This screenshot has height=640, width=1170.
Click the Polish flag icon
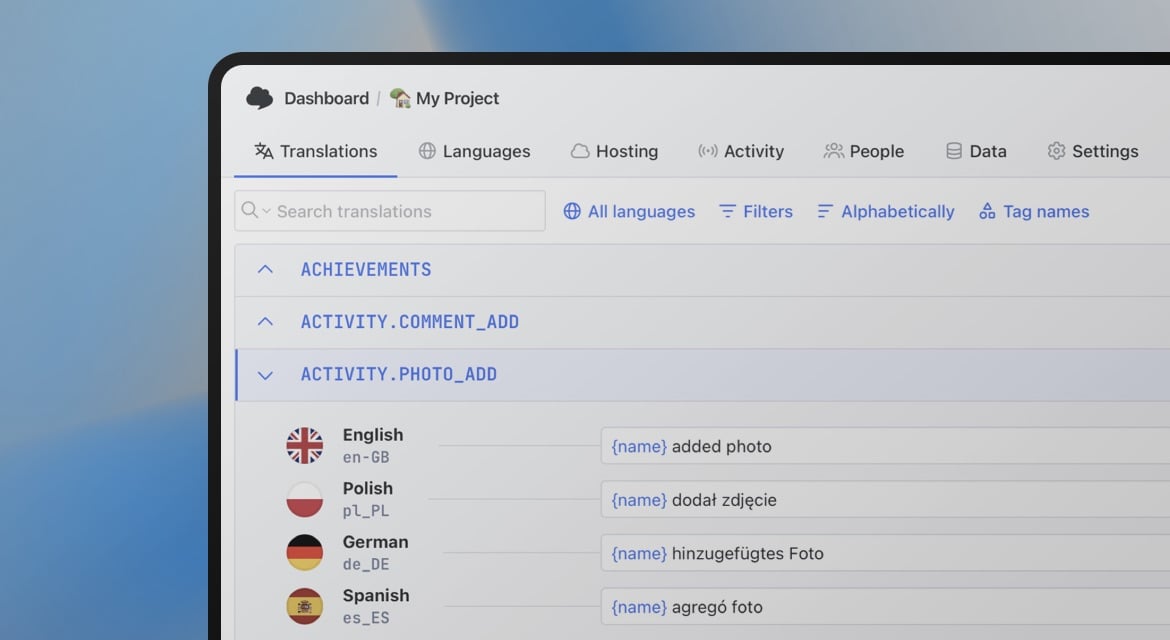click(x=305, y=499)
